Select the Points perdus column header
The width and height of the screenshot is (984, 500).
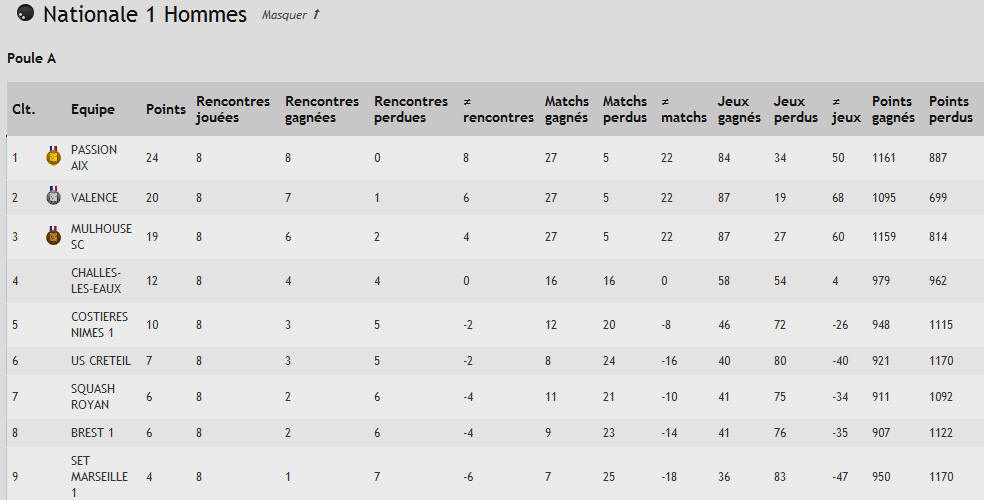coord(951,109)
